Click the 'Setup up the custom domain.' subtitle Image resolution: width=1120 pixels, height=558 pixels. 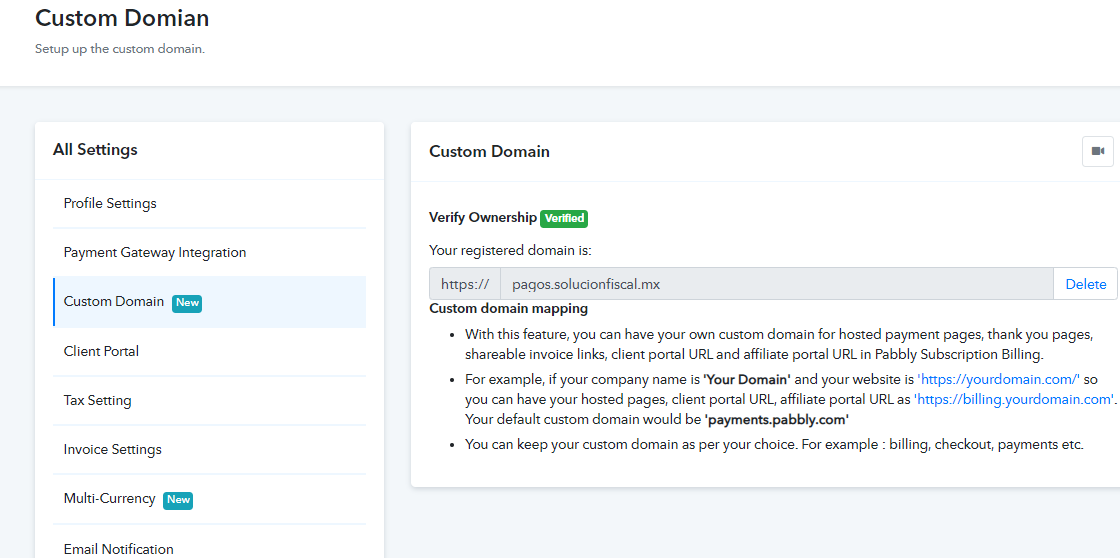[120, 50]
